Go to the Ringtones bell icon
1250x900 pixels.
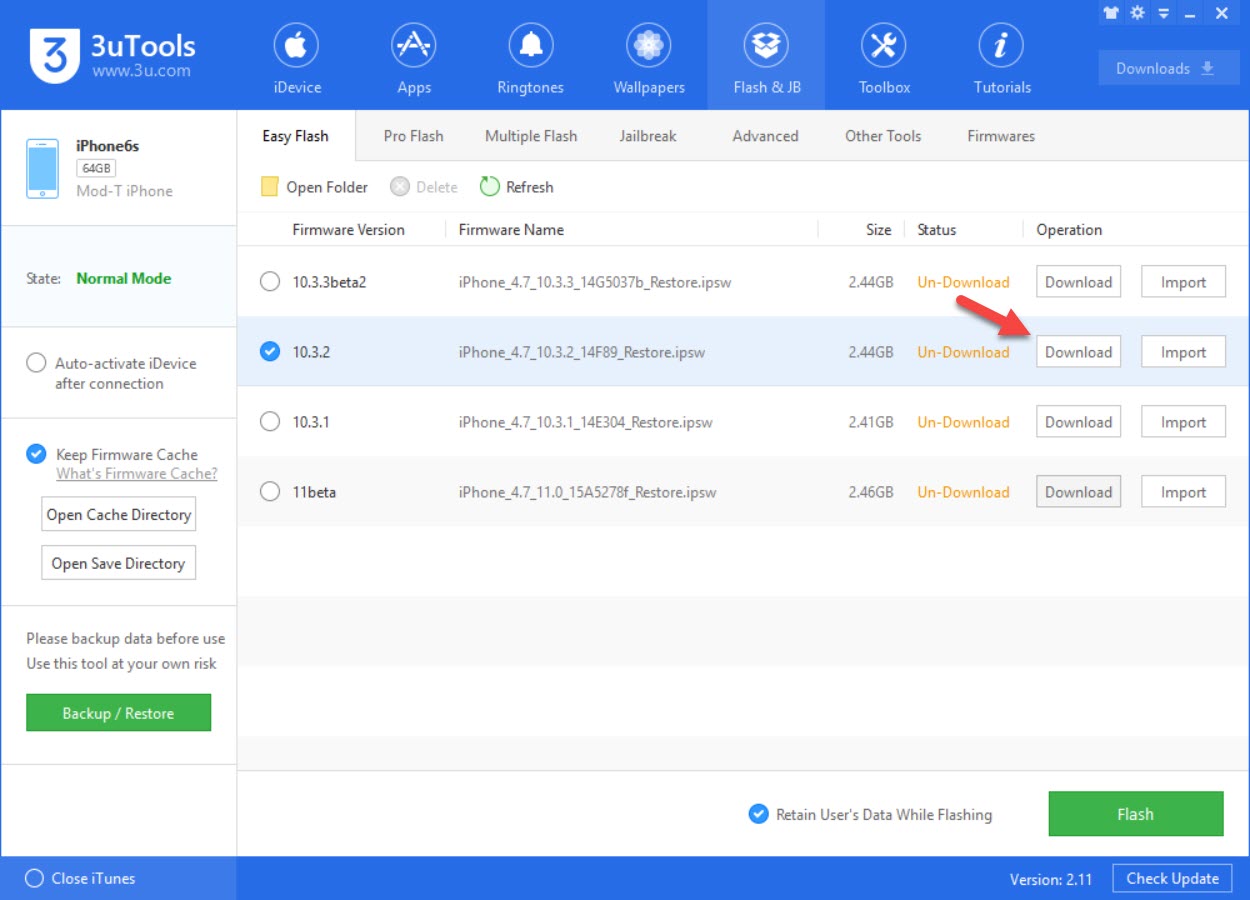(x=530, y=46)
